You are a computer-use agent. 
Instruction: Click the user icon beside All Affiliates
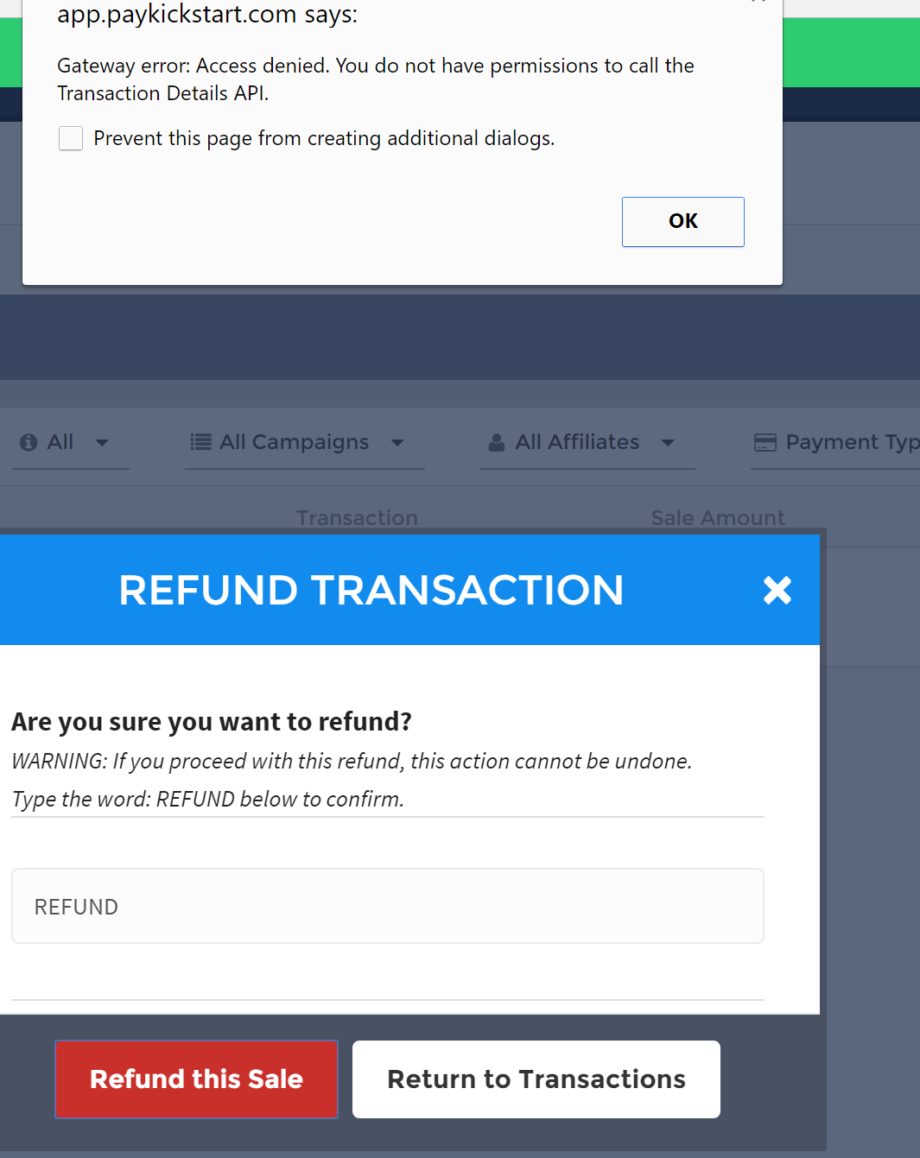496,442
